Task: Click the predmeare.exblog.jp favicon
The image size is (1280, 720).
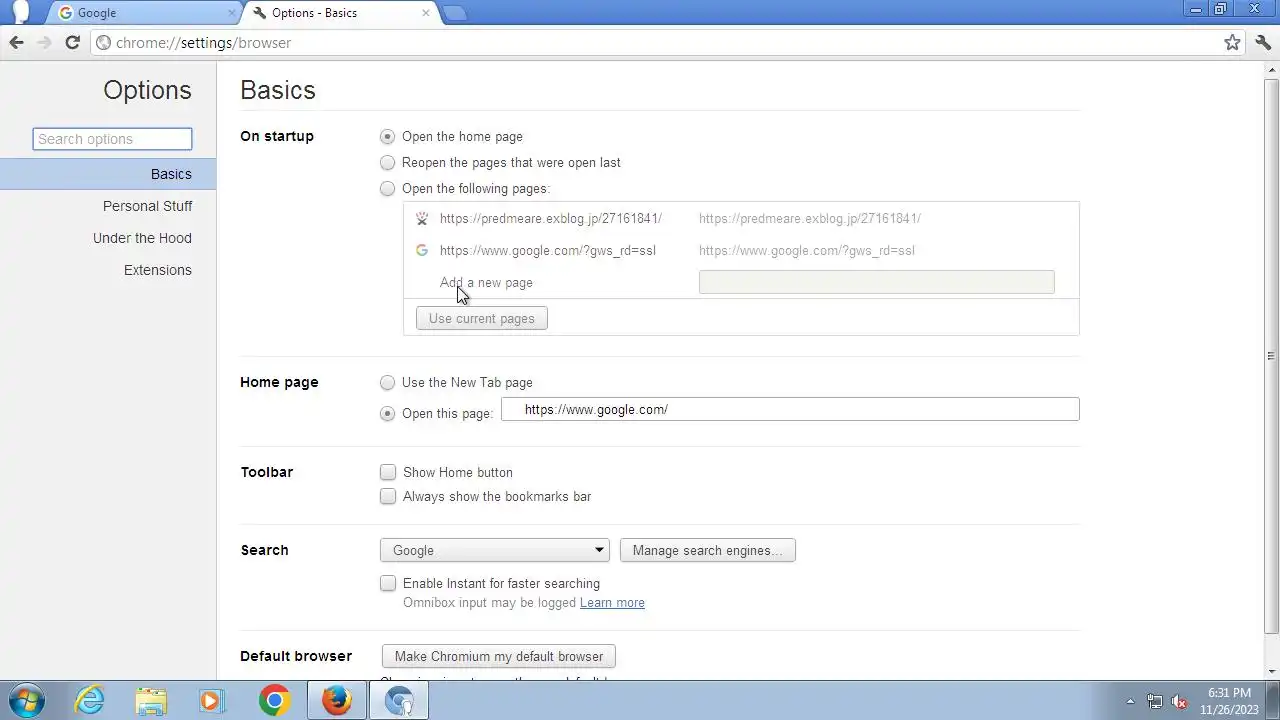Action: click(x=422, y=218)
